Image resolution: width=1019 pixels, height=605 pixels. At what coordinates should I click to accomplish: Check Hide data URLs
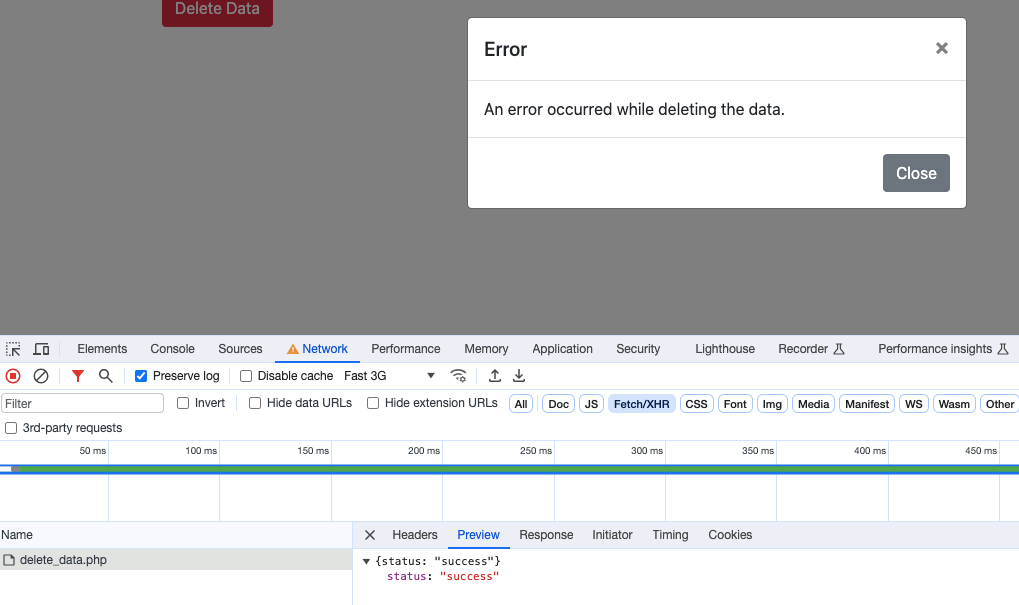[x=255, y=403]
